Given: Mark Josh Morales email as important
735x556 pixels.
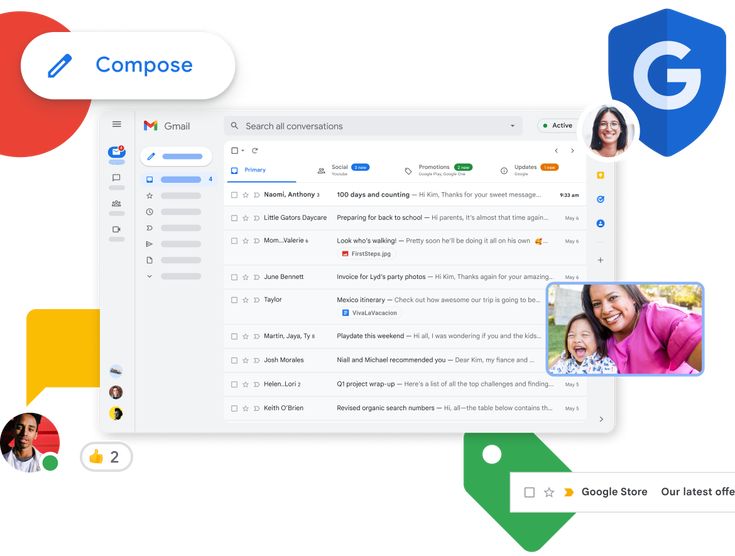Looking at the screenshot, I should pyautogui.click(x=256, y=360).
